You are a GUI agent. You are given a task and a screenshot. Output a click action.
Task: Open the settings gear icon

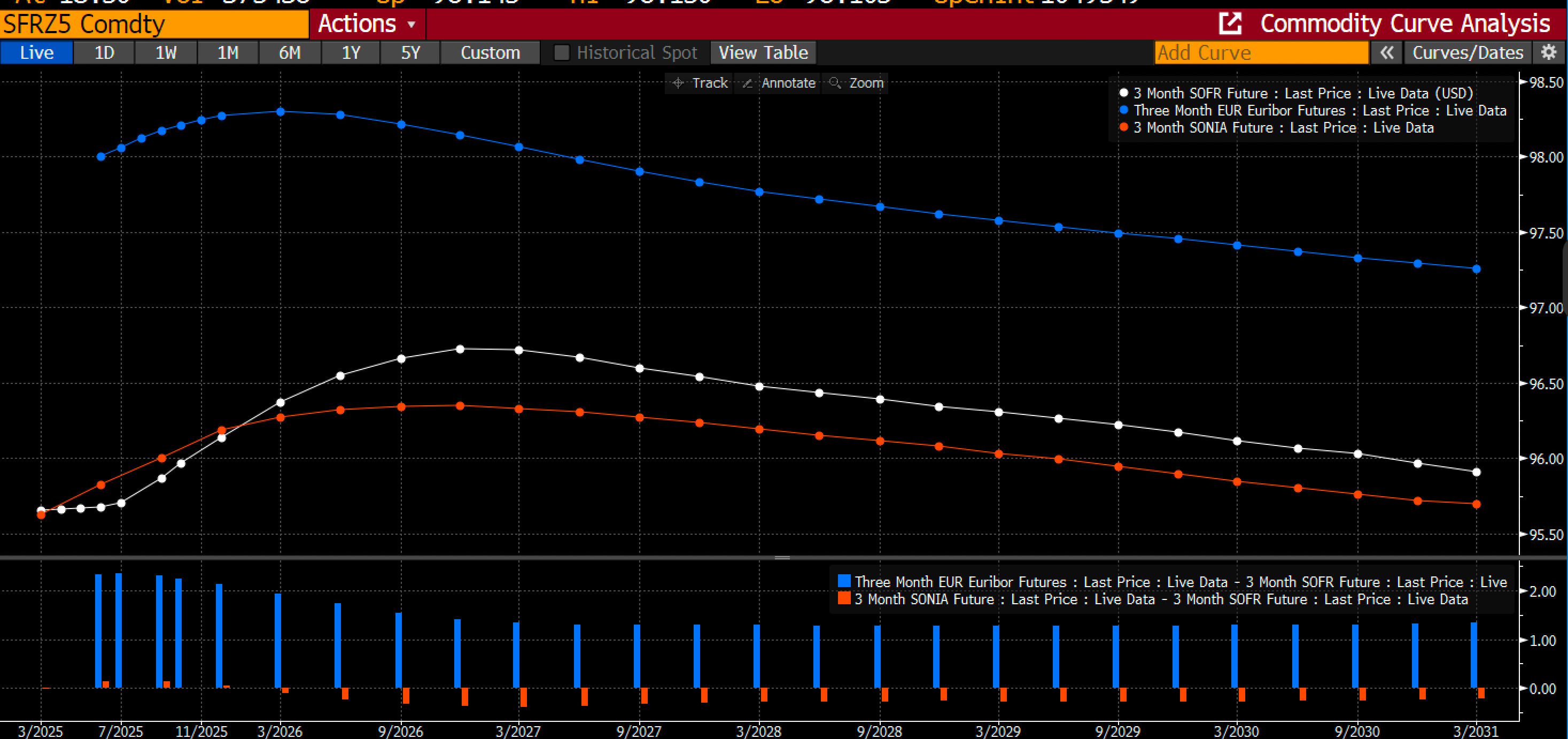pos(1549,52)
